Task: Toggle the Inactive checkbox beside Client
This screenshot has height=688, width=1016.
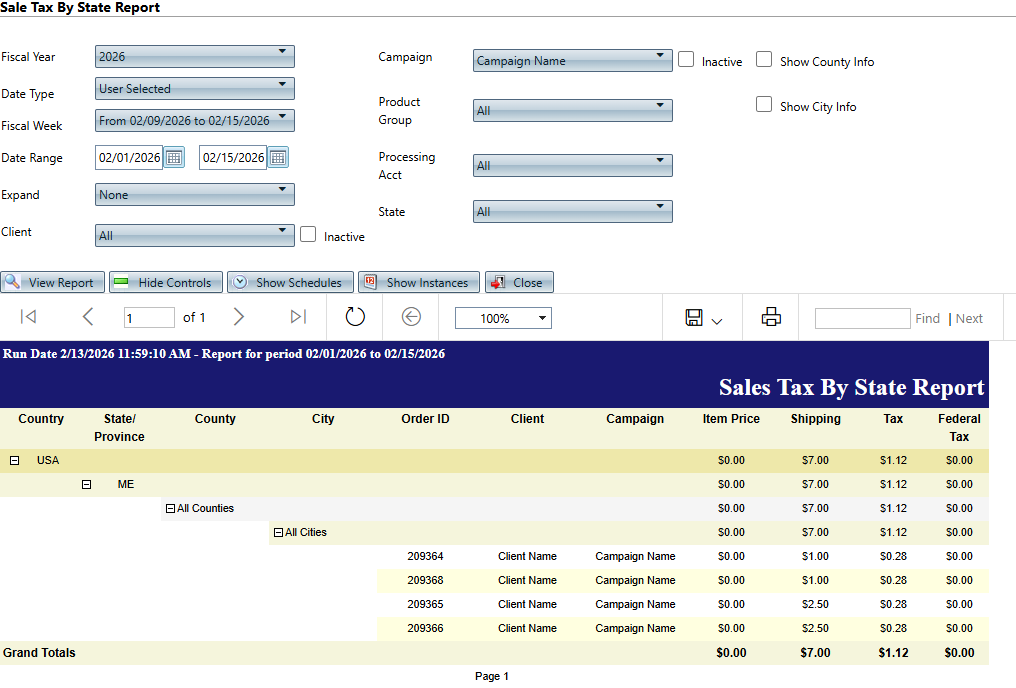Action: (x=308, y=234)
